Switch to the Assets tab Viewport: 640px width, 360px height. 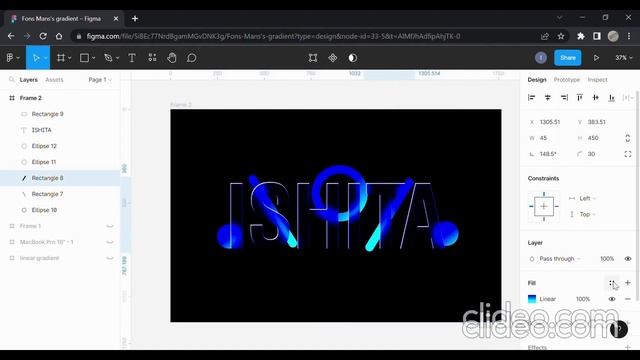click(54, 80)
